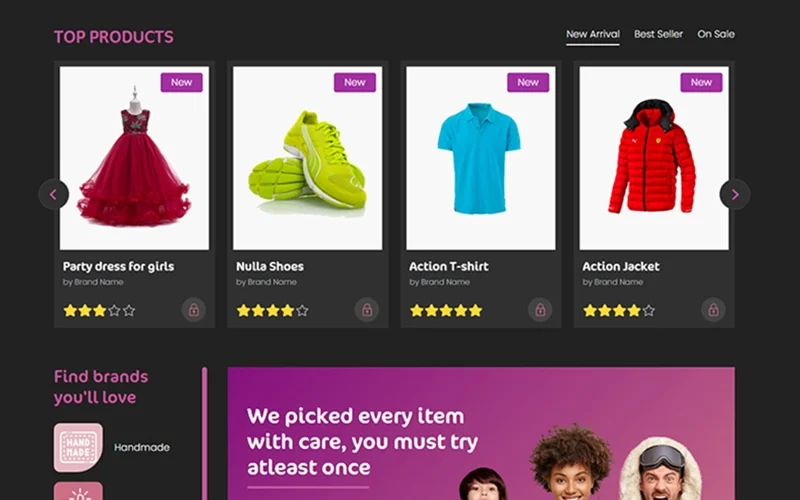Image resolution: width=800 pixels, height=500 pixels.
Task: Click the Action Jacket product title
Action: 621,266
